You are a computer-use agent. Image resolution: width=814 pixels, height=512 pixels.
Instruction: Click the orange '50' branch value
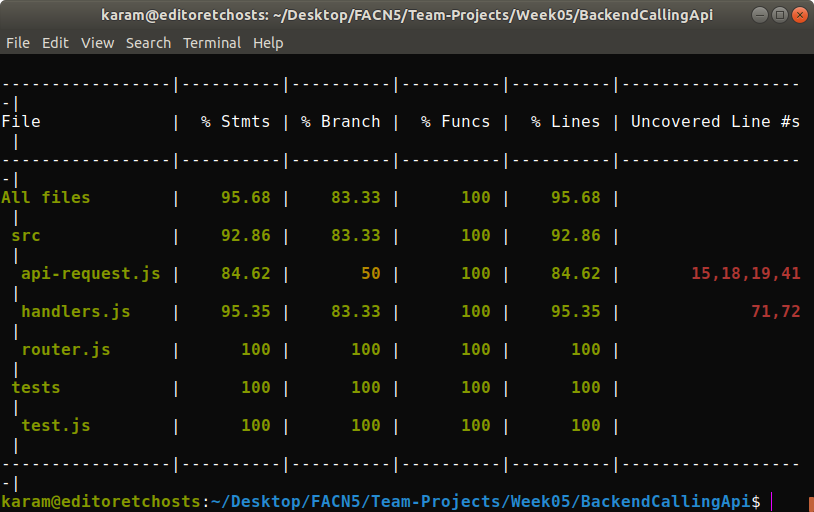click(371, 274)
